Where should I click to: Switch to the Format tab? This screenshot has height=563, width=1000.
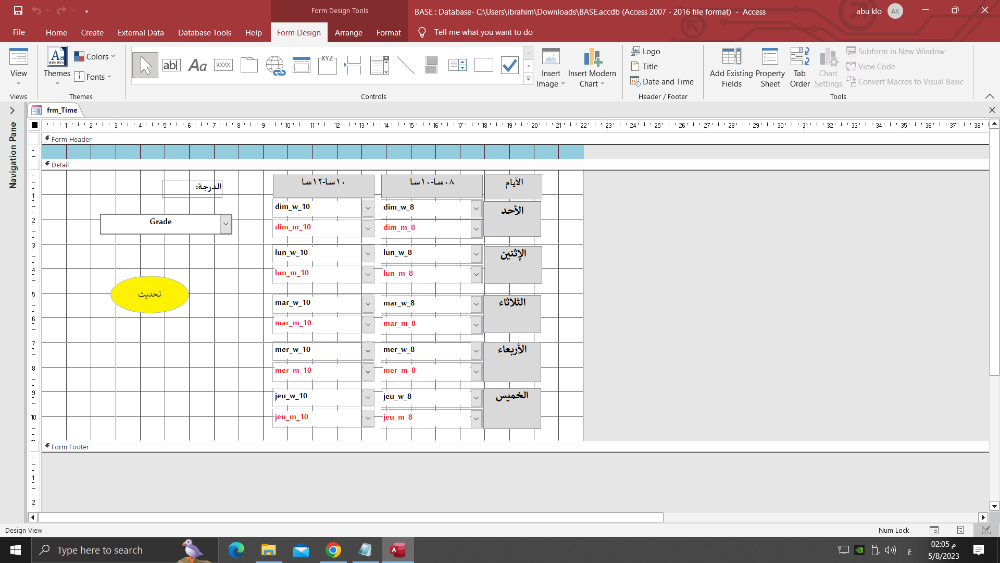pyautogui.click(x=388, y=33)
